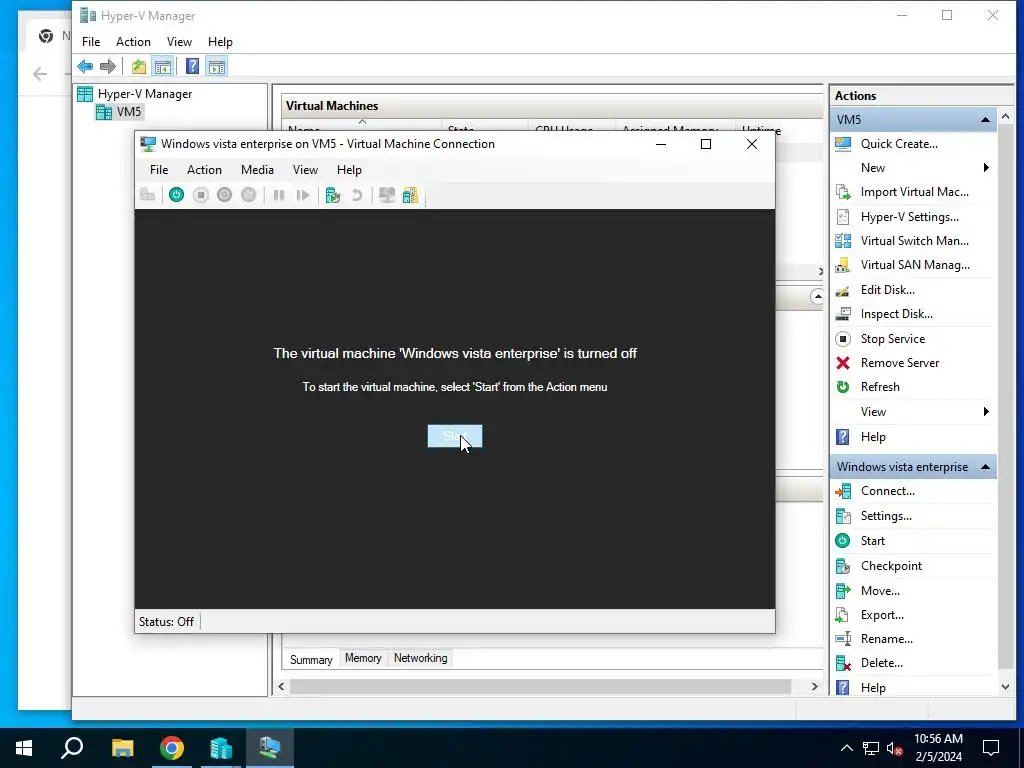Open the notification center icon
The height and width of the screenshot is (768, 1024).
point(991,748)
